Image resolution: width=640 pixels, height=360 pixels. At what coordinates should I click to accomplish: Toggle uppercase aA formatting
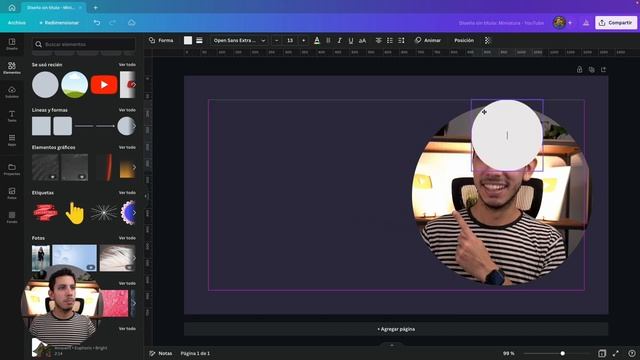point(362,40)
